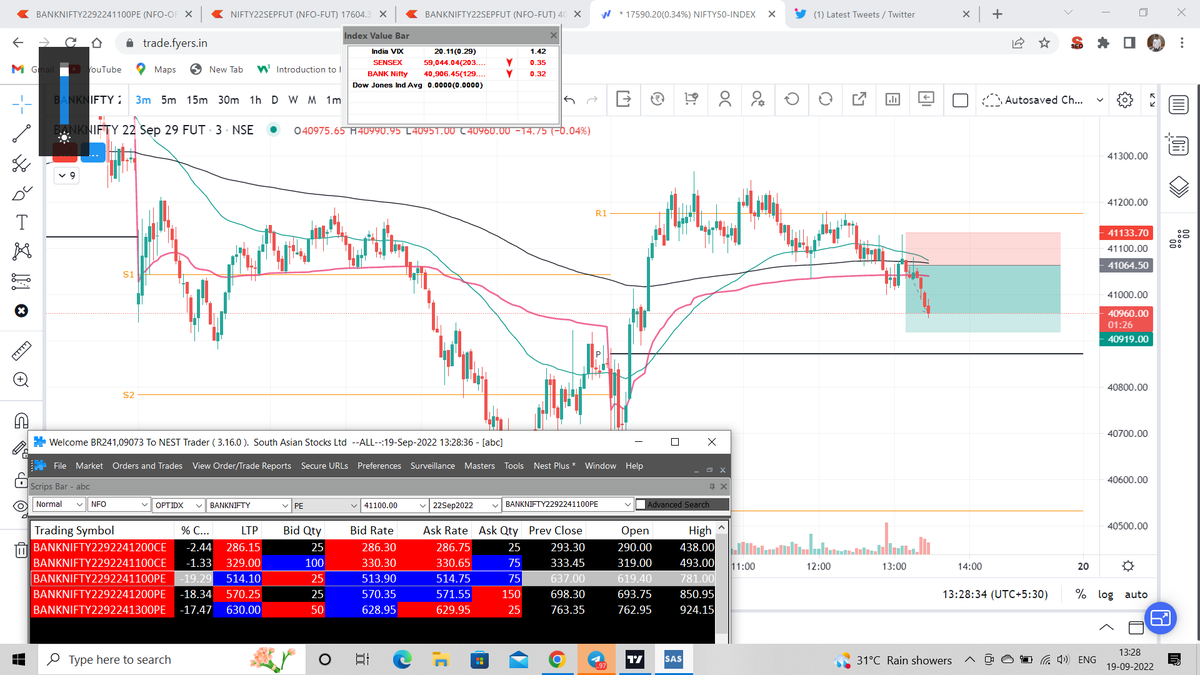Select the BANKNIFTY2292241200PE row
This screenshot has height=675, width=1200.
[x=373, y=594]
